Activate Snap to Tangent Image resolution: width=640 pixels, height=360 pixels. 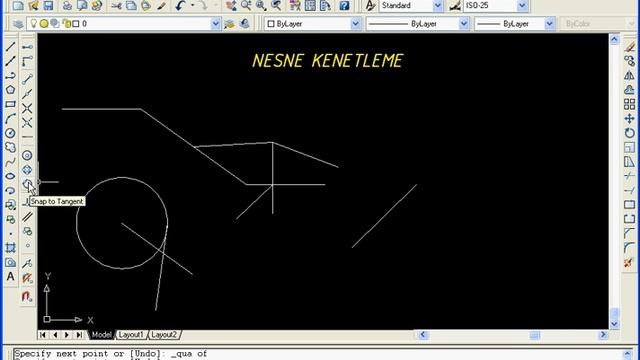pyautogui.click(x=27, y=184)
